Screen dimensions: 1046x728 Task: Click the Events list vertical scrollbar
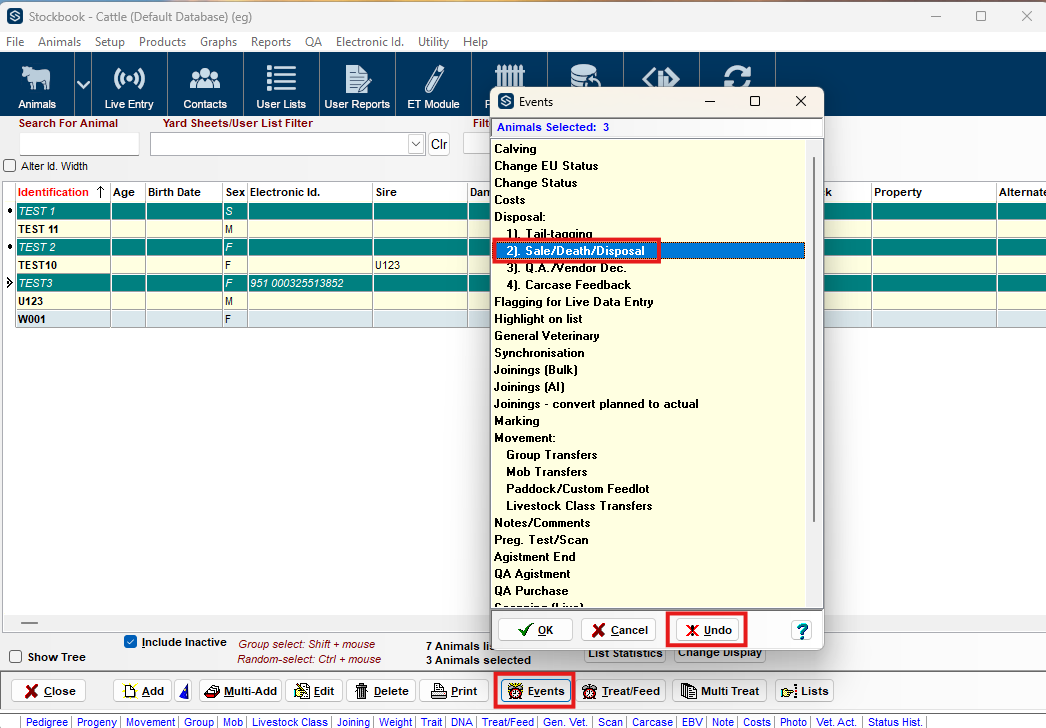pyautogui.click(x=815, y=340)
